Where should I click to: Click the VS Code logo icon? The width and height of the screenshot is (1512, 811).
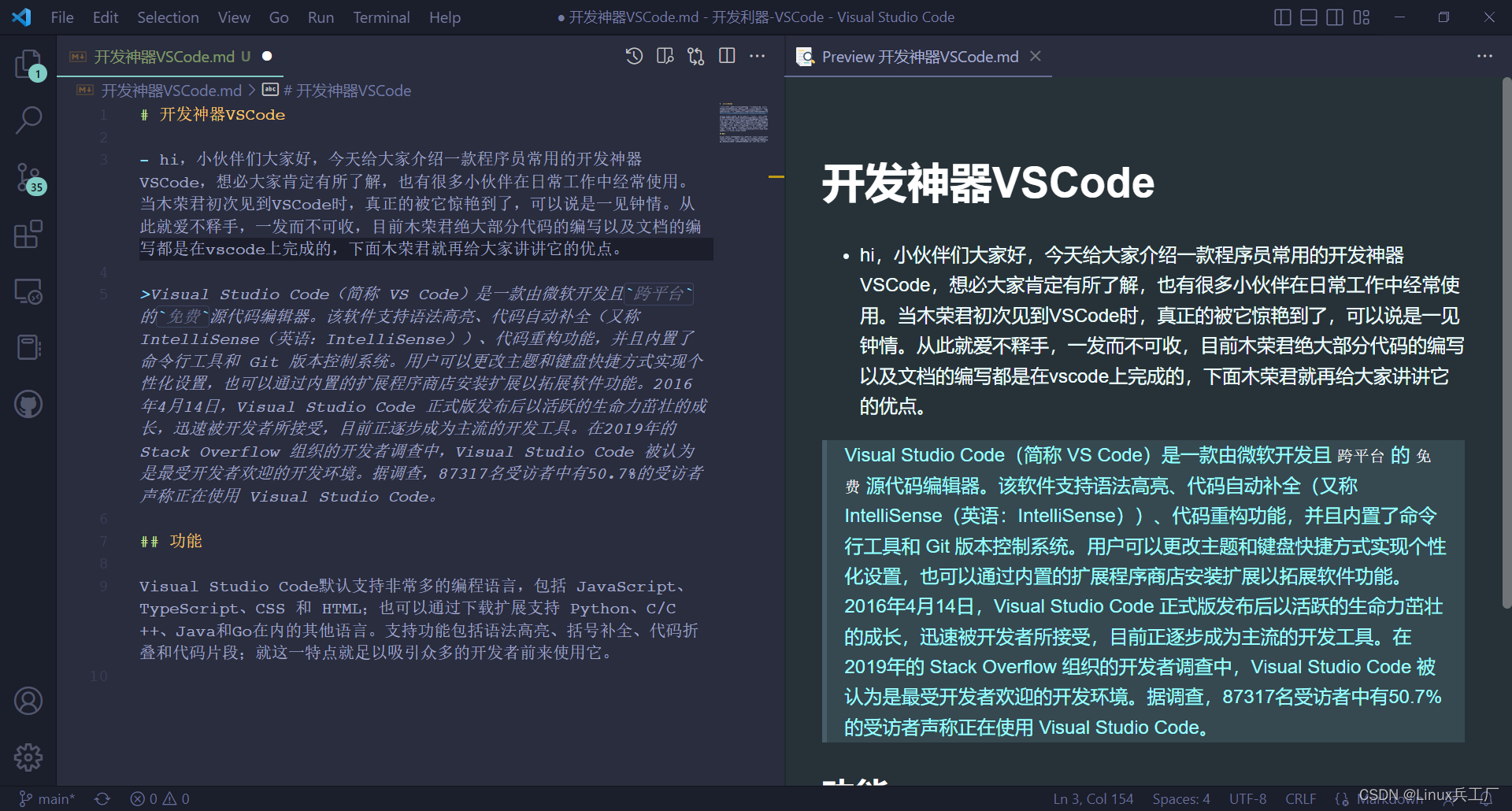[x=21, y=17]
